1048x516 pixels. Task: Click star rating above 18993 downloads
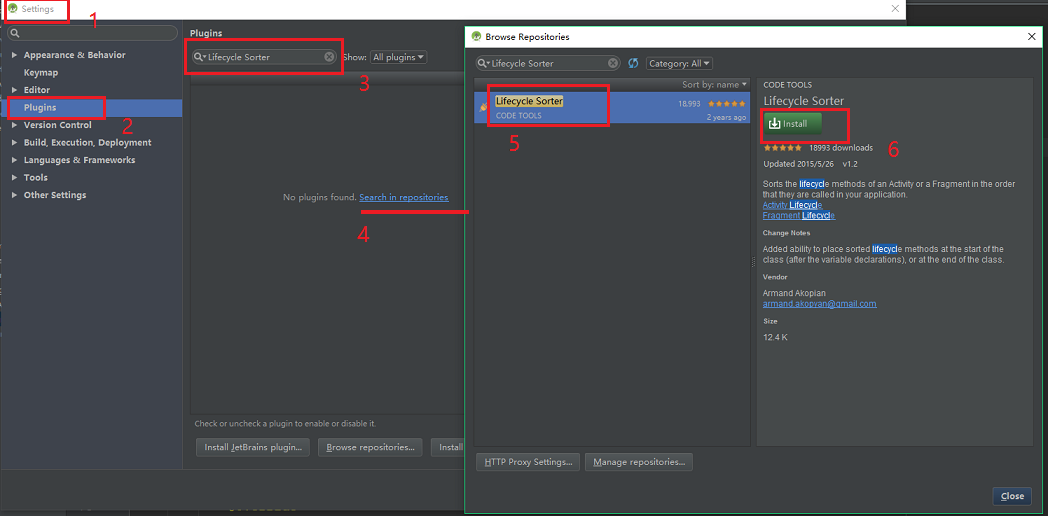pyautogui.click(x=783, y=148)
